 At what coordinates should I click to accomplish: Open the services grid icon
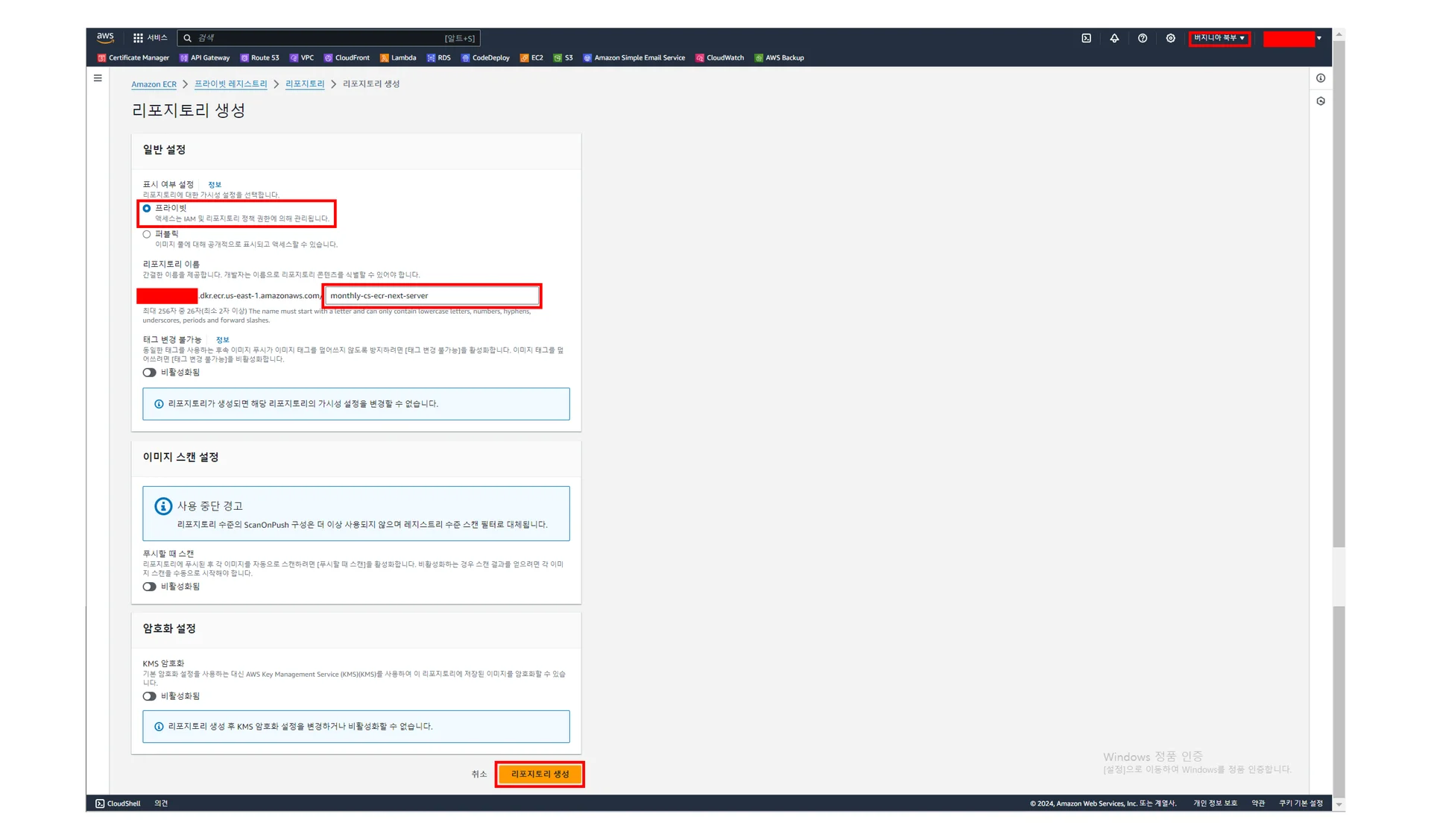click(138, 38)
